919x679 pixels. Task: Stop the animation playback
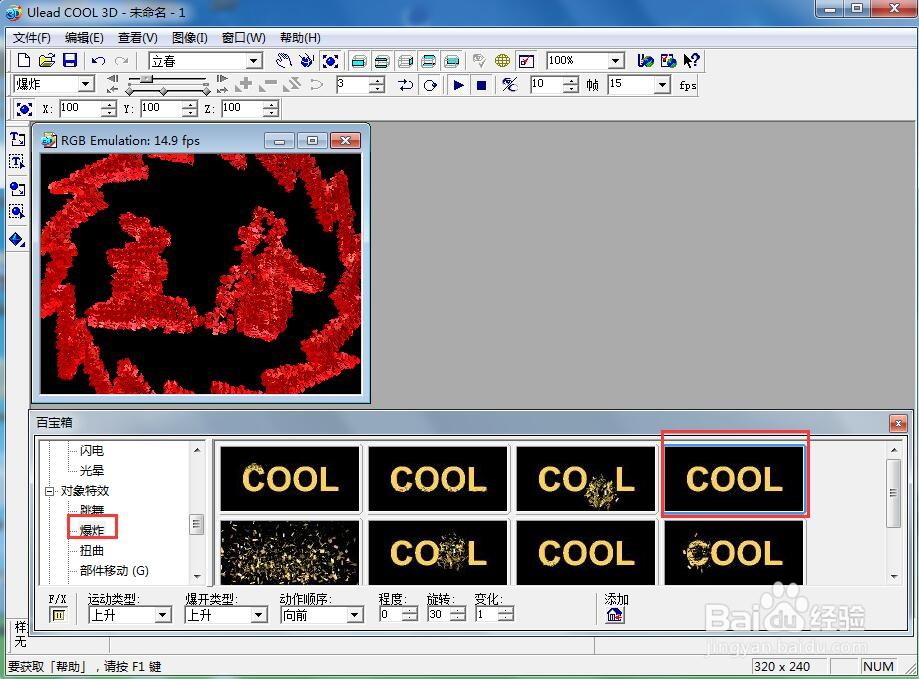[482, 85]
